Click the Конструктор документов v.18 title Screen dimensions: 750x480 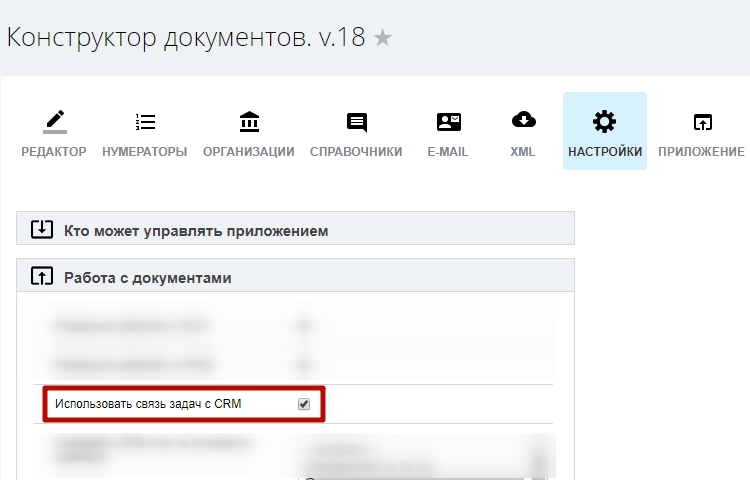tap(186, 38)
